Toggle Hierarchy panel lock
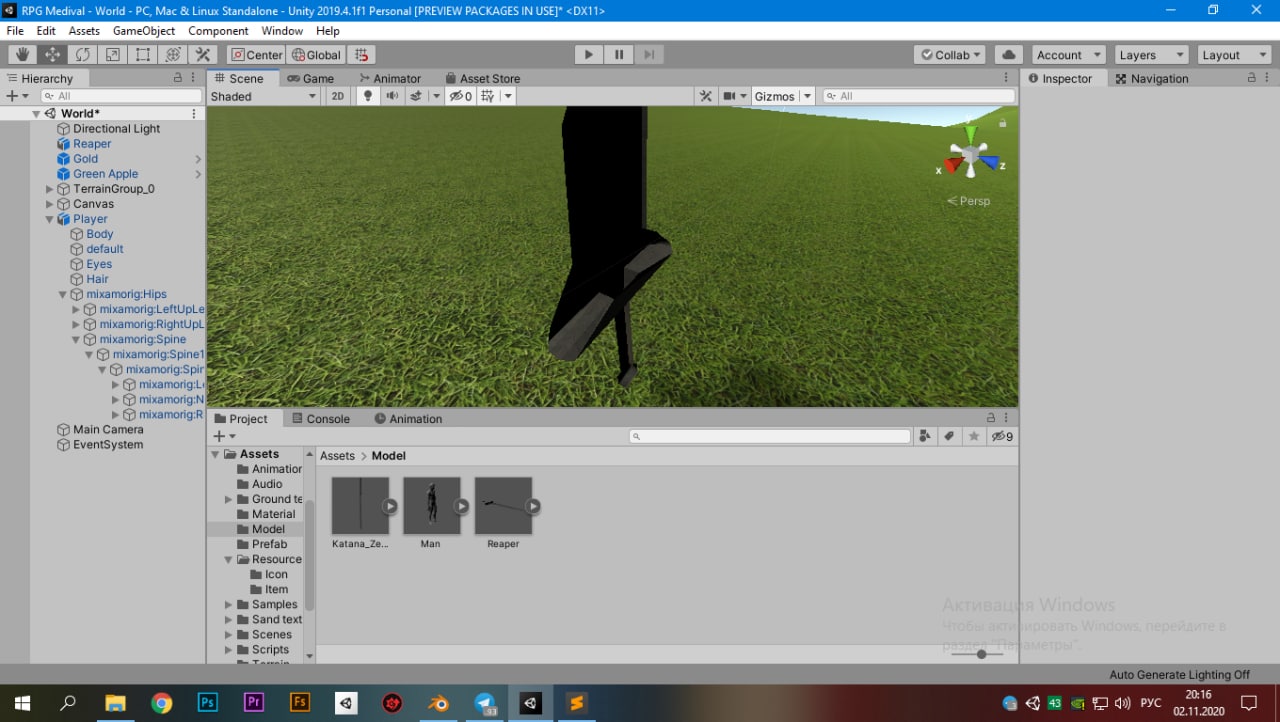 (x=178, y=78)
